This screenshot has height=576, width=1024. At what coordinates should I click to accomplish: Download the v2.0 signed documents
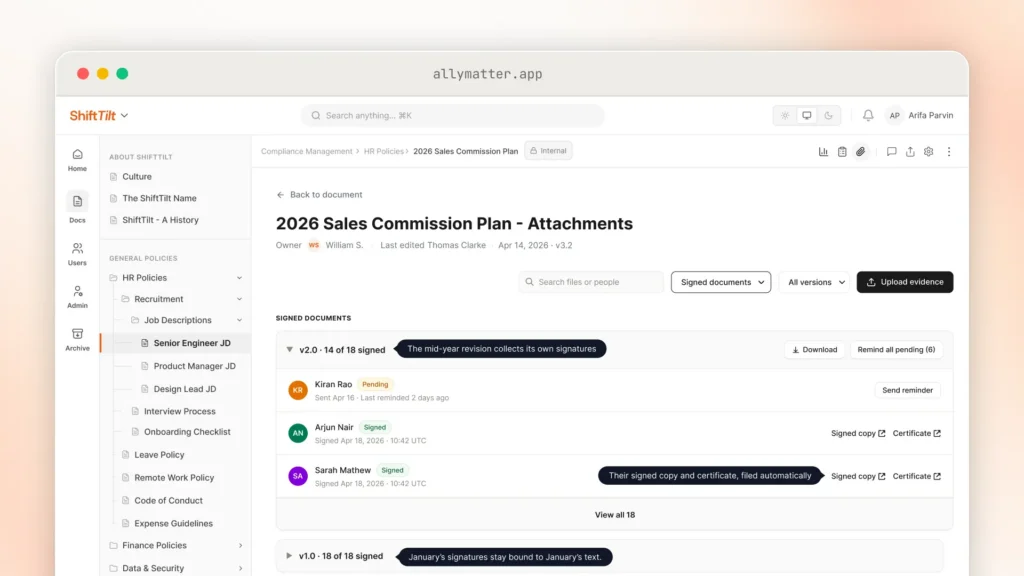814,349
